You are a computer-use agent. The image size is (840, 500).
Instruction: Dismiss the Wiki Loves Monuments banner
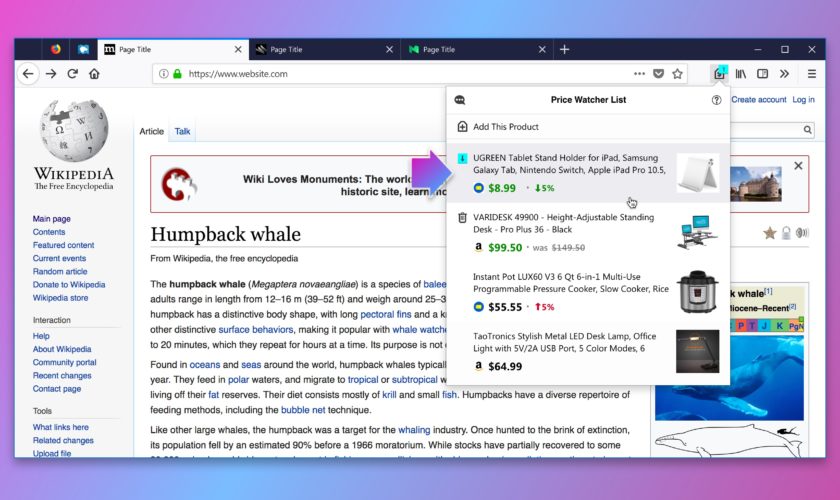click(798, 166)
